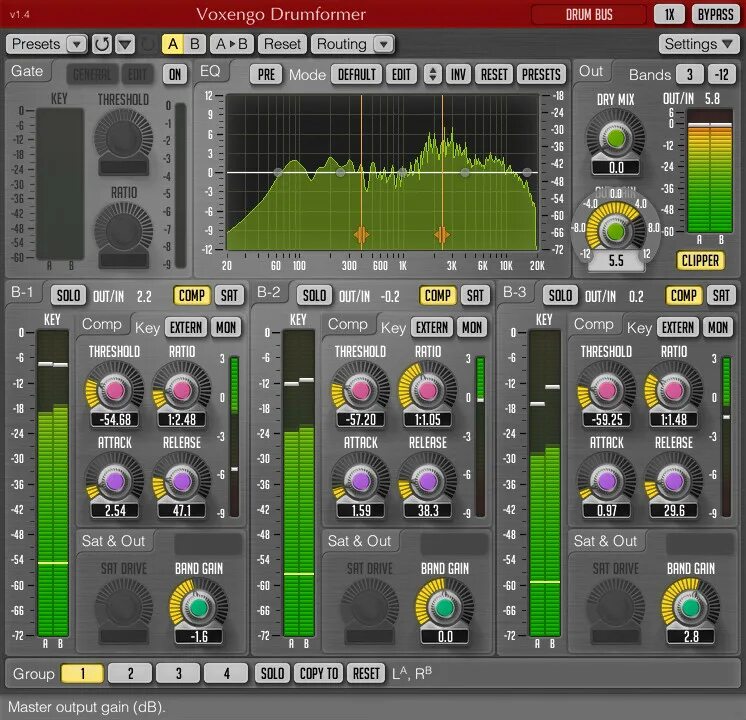This screenshot has height=720, width=746.
Task: Click the B-1 ATTACK knob
Action: coord(115,482)
